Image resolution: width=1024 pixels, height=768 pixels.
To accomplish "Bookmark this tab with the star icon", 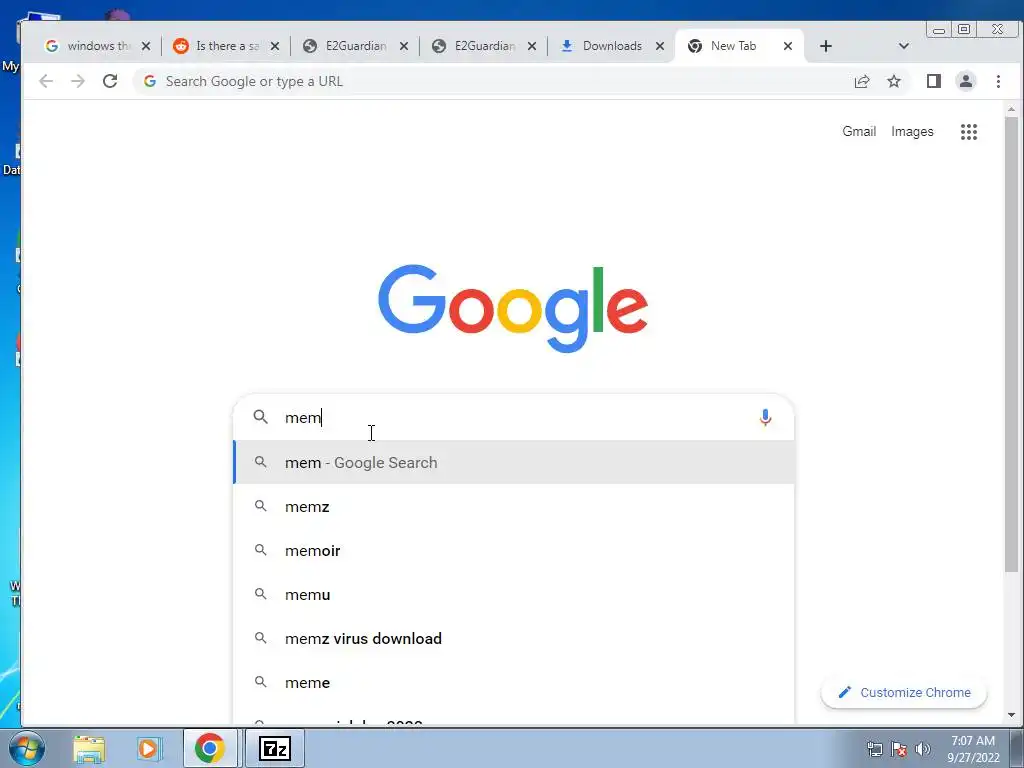I will 894,81.
